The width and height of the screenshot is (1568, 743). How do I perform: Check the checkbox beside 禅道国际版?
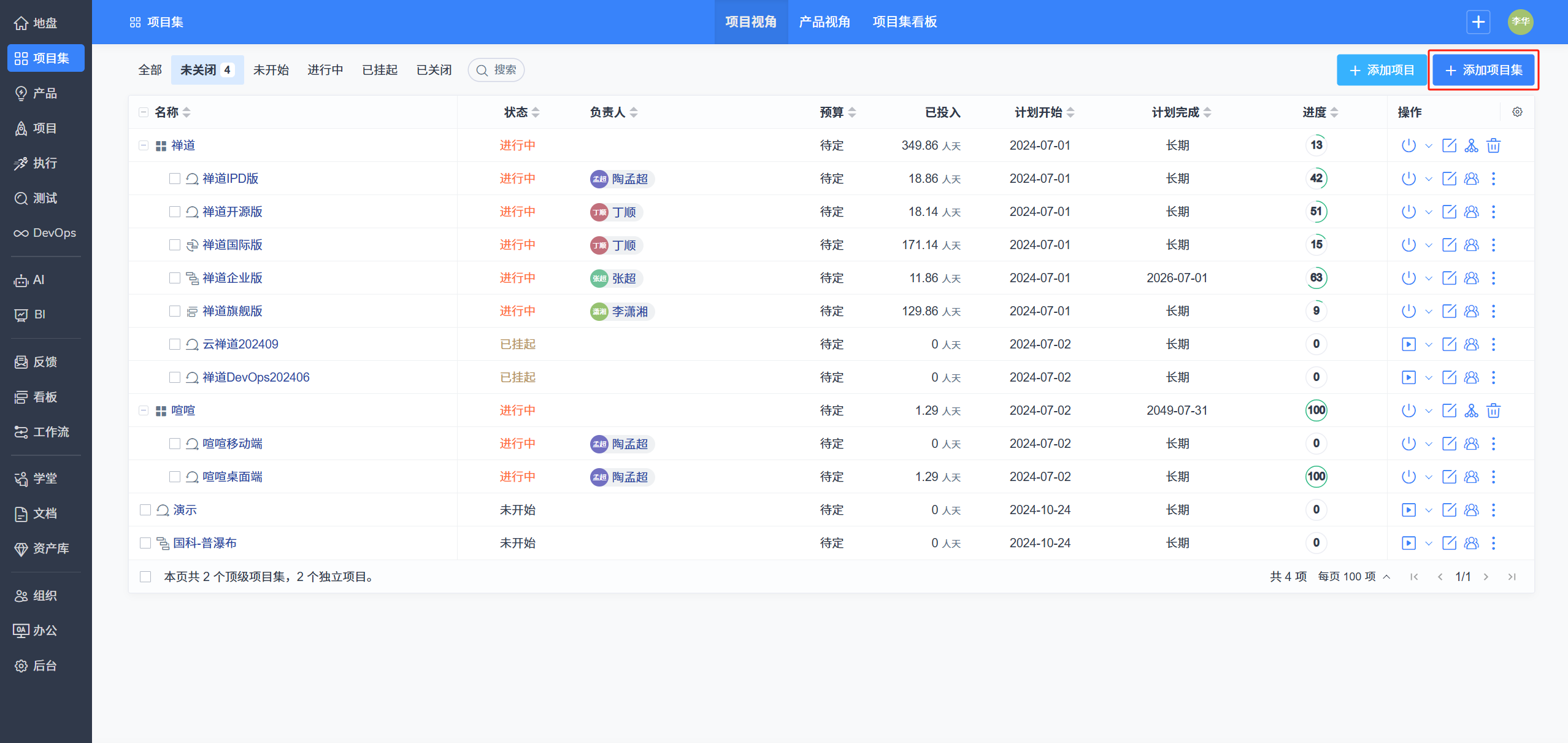175,245
